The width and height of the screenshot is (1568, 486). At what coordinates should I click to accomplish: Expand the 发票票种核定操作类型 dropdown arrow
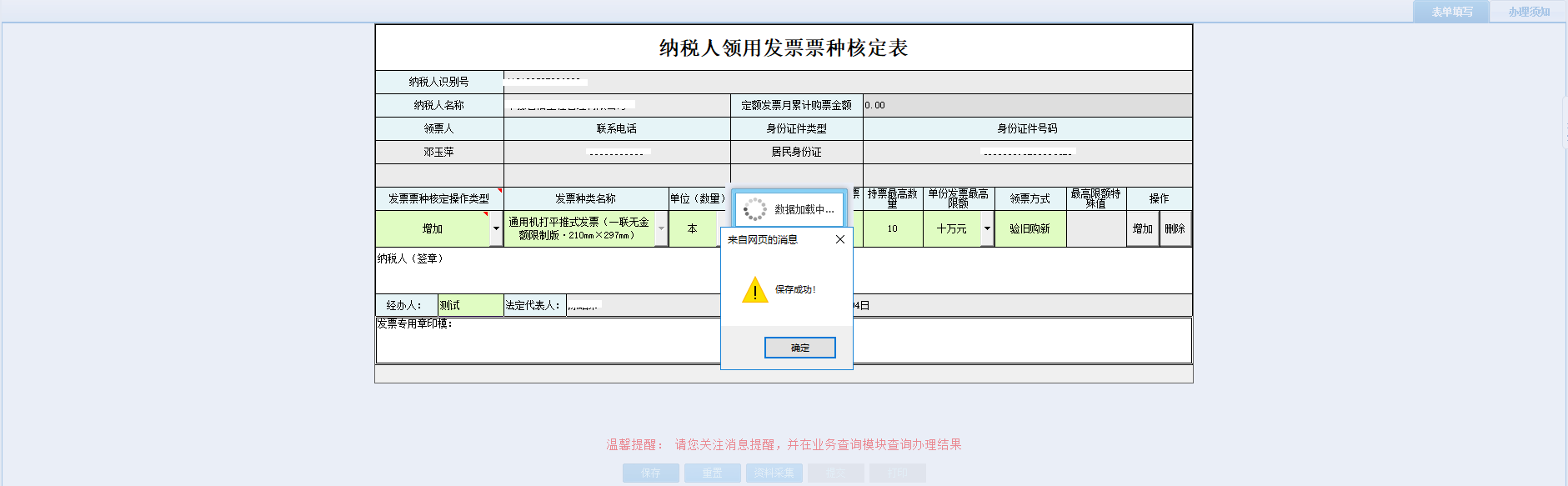496,228
